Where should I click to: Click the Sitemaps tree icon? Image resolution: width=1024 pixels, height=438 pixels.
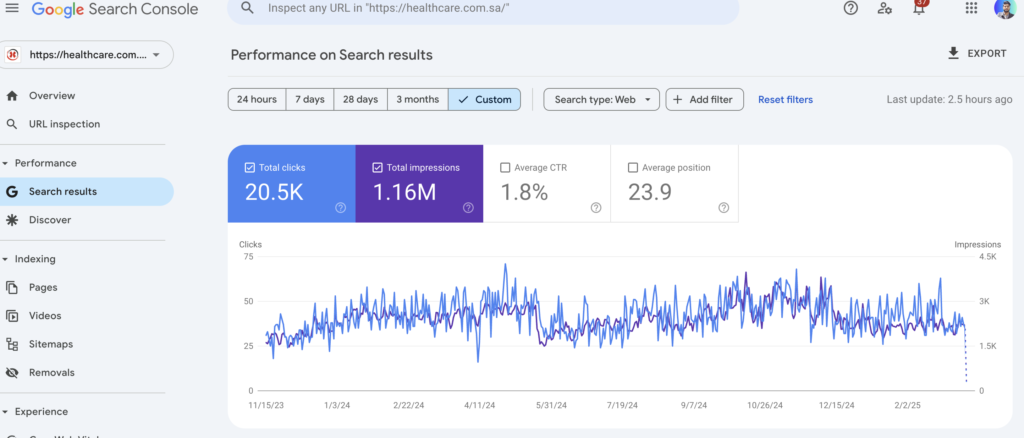click(x=11, y=344)
